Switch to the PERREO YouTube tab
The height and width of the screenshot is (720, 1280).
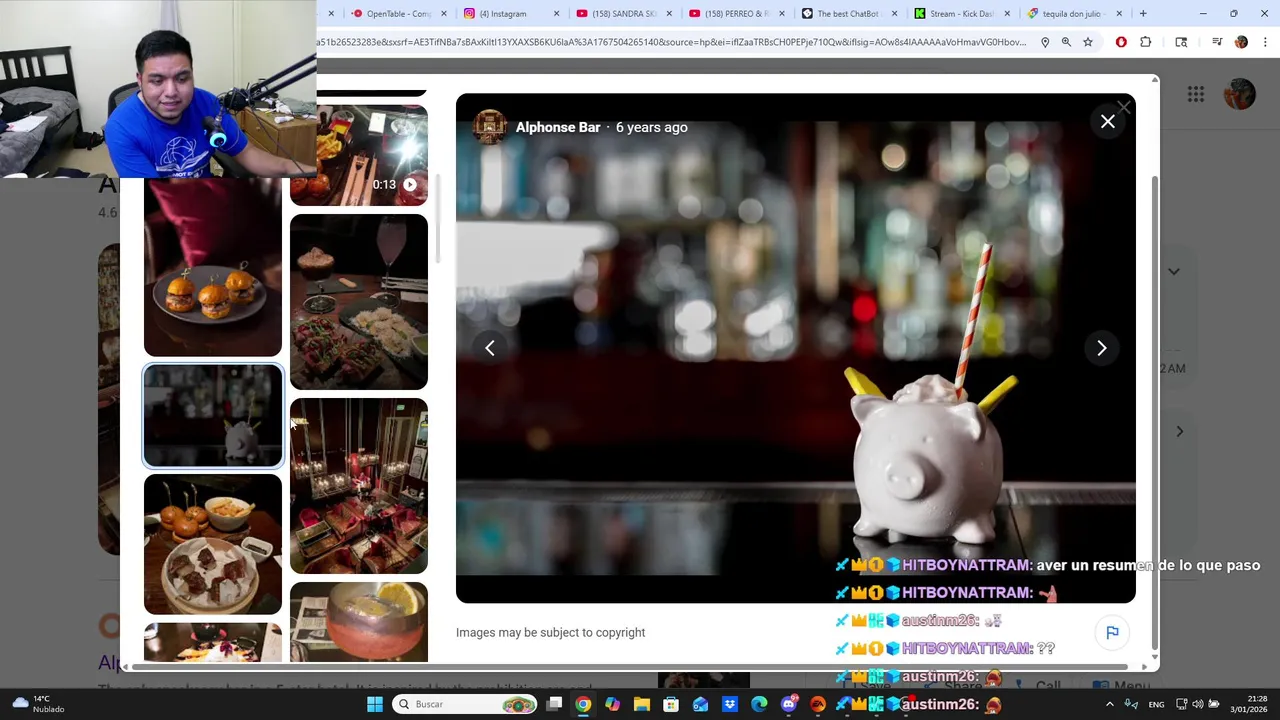pyautogui.click(x=735, y=14)
